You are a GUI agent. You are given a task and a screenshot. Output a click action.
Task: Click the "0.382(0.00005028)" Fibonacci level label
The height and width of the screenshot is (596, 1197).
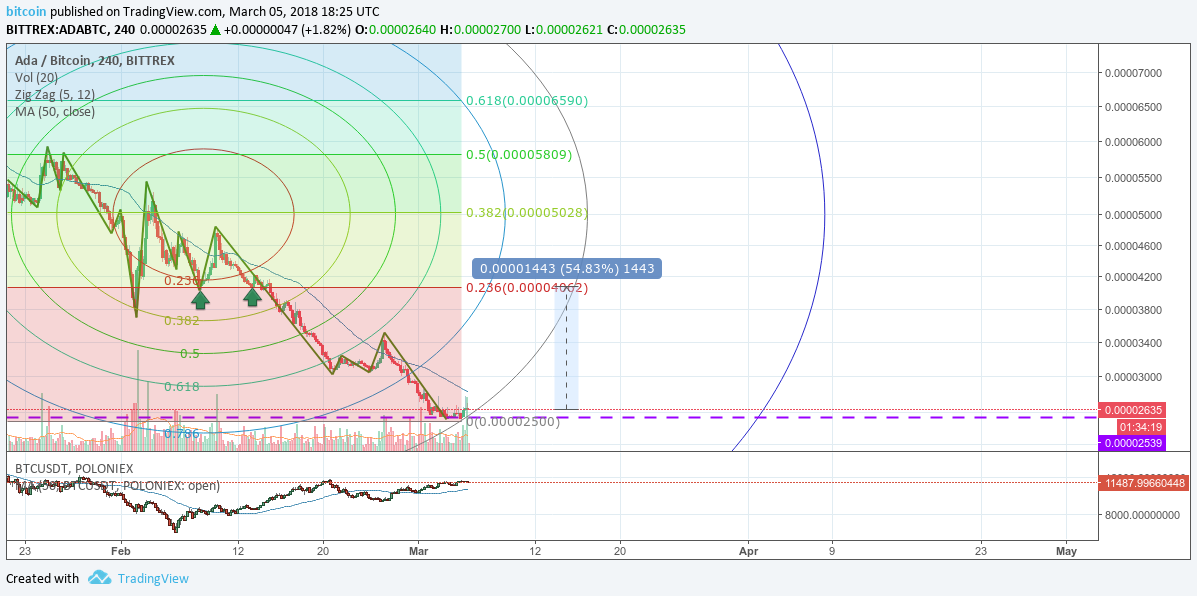click(x=528, y=213)
